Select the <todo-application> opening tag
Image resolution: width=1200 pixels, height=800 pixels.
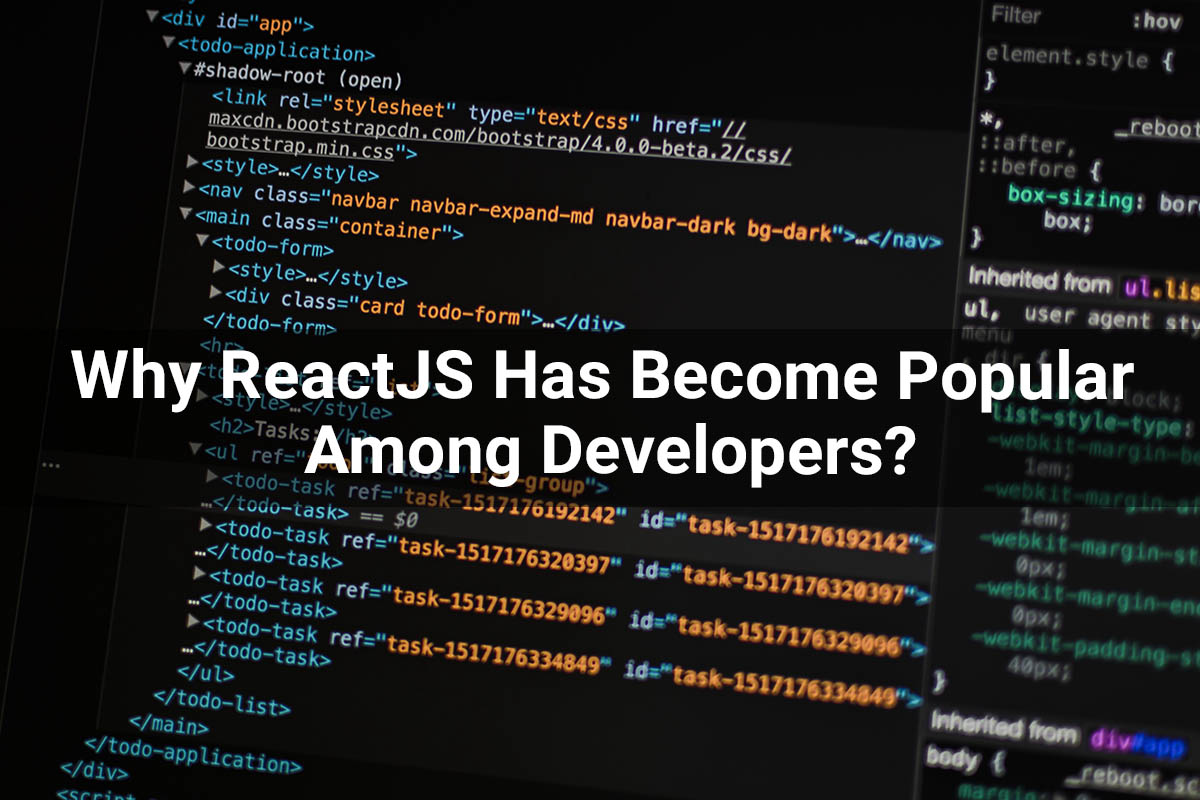pyautogui.click(x=276, y=48)
